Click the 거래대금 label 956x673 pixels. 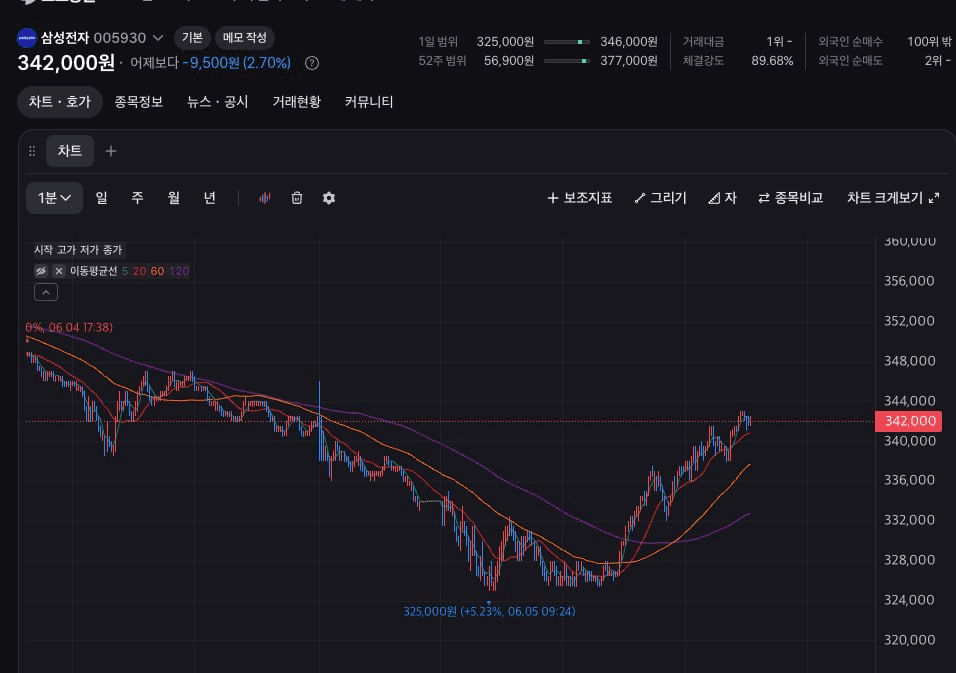click(703, 41)
